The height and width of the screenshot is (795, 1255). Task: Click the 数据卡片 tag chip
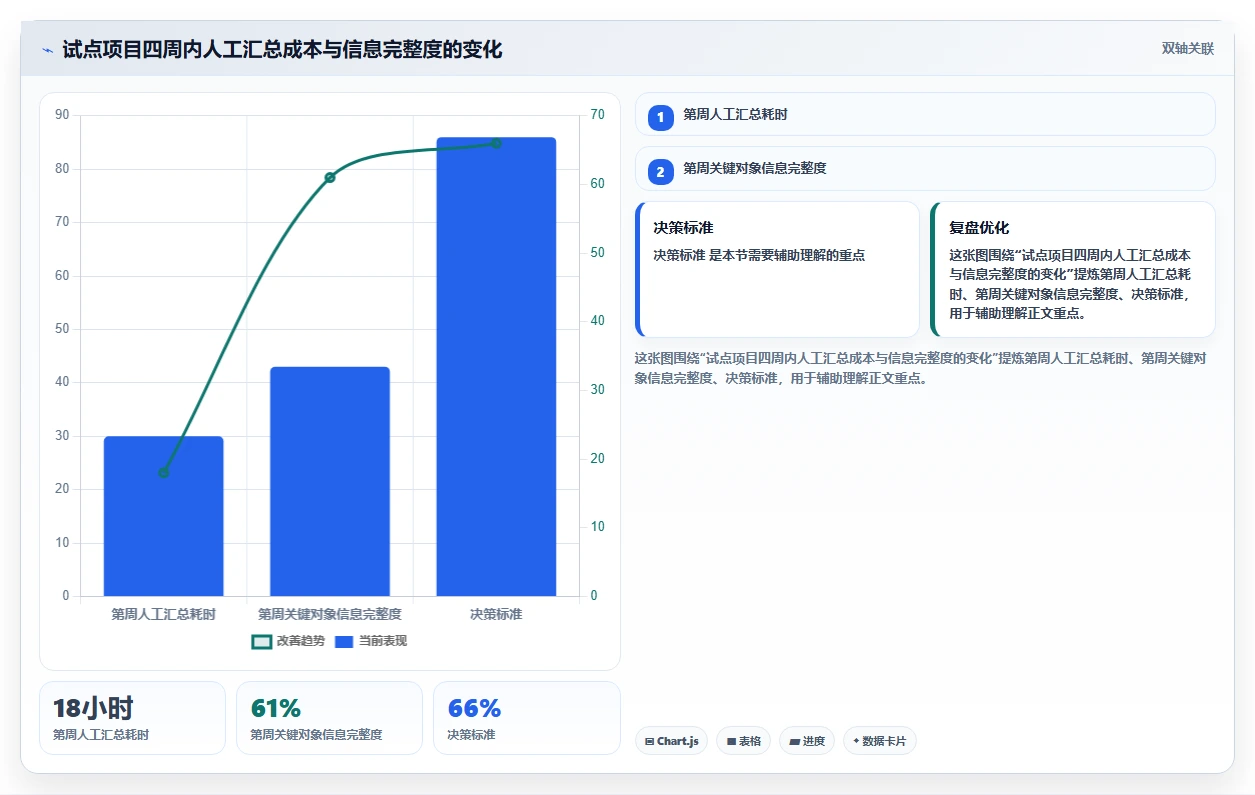pyautogui.click(x=880, y=741)
